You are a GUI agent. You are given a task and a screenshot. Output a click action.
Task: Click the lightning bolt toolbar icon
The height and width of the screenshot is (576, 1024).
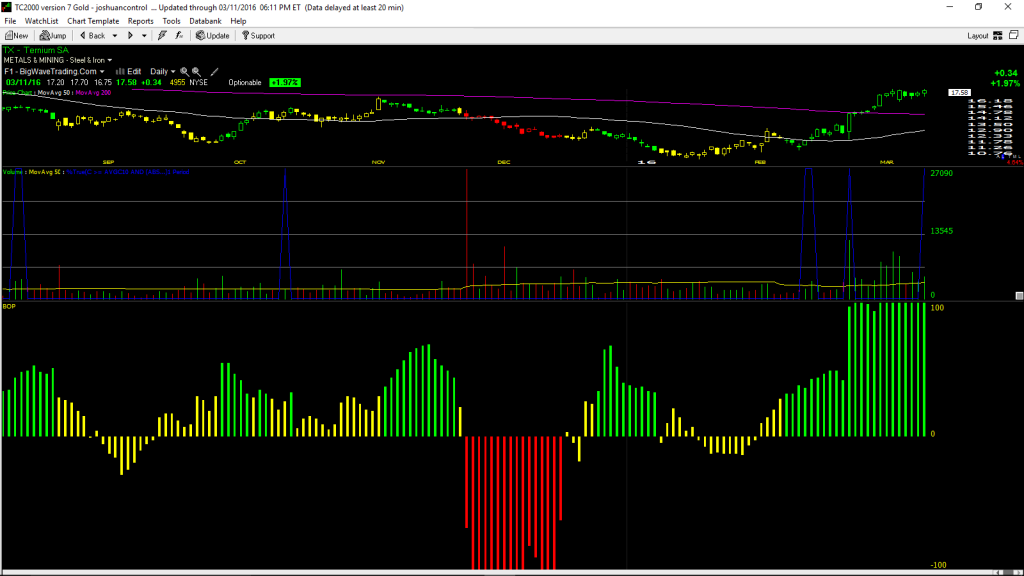(162, 36)
